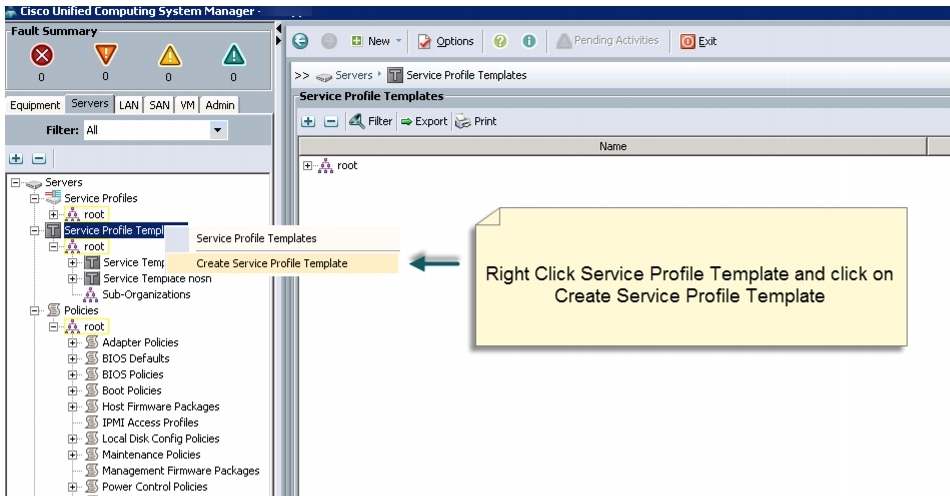Collapse the Servers tree node

tap(16, 182)
